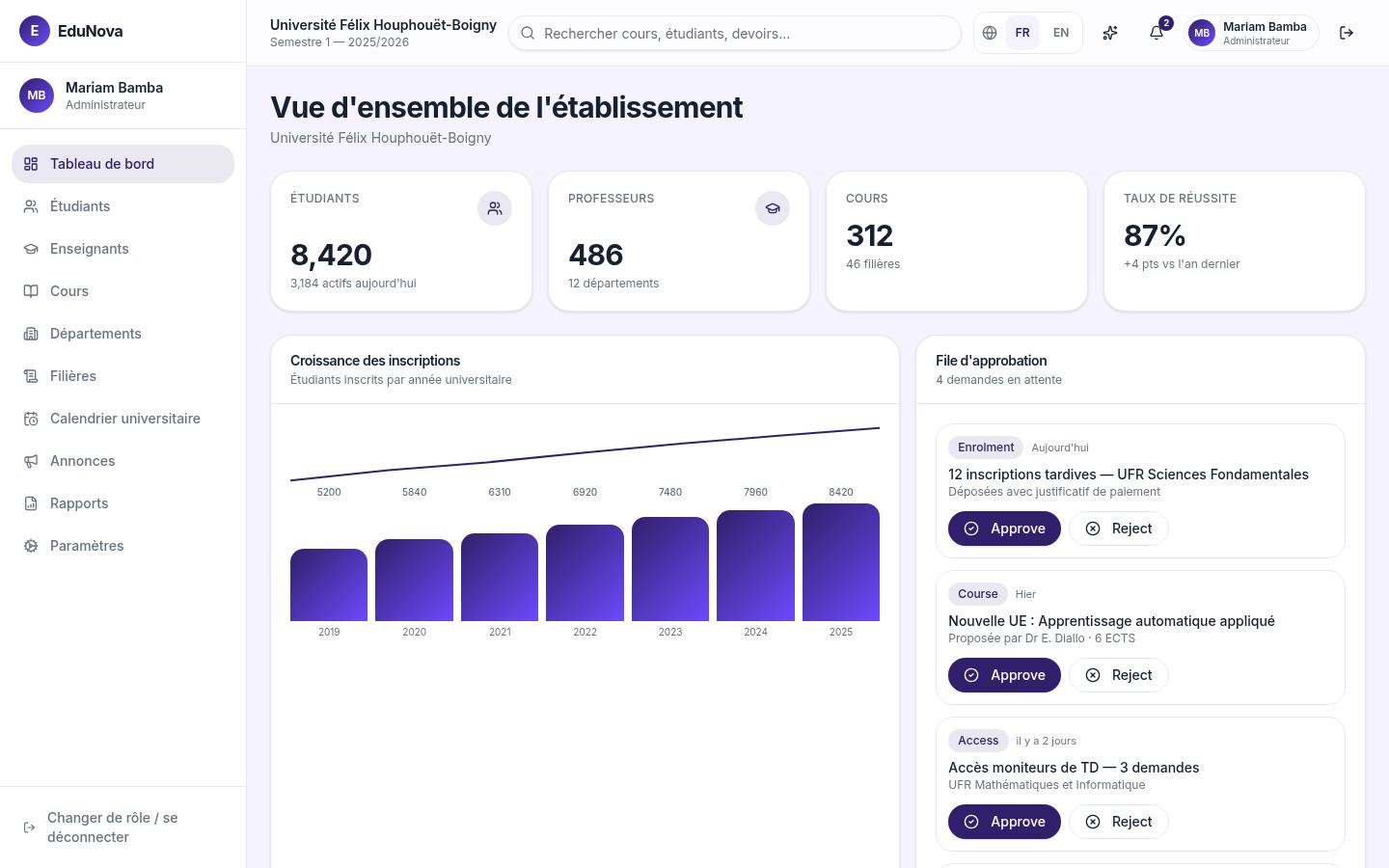Click the 2022 enrollment bar
This screenshot has height=868, width=1389.
pos(585,573)
